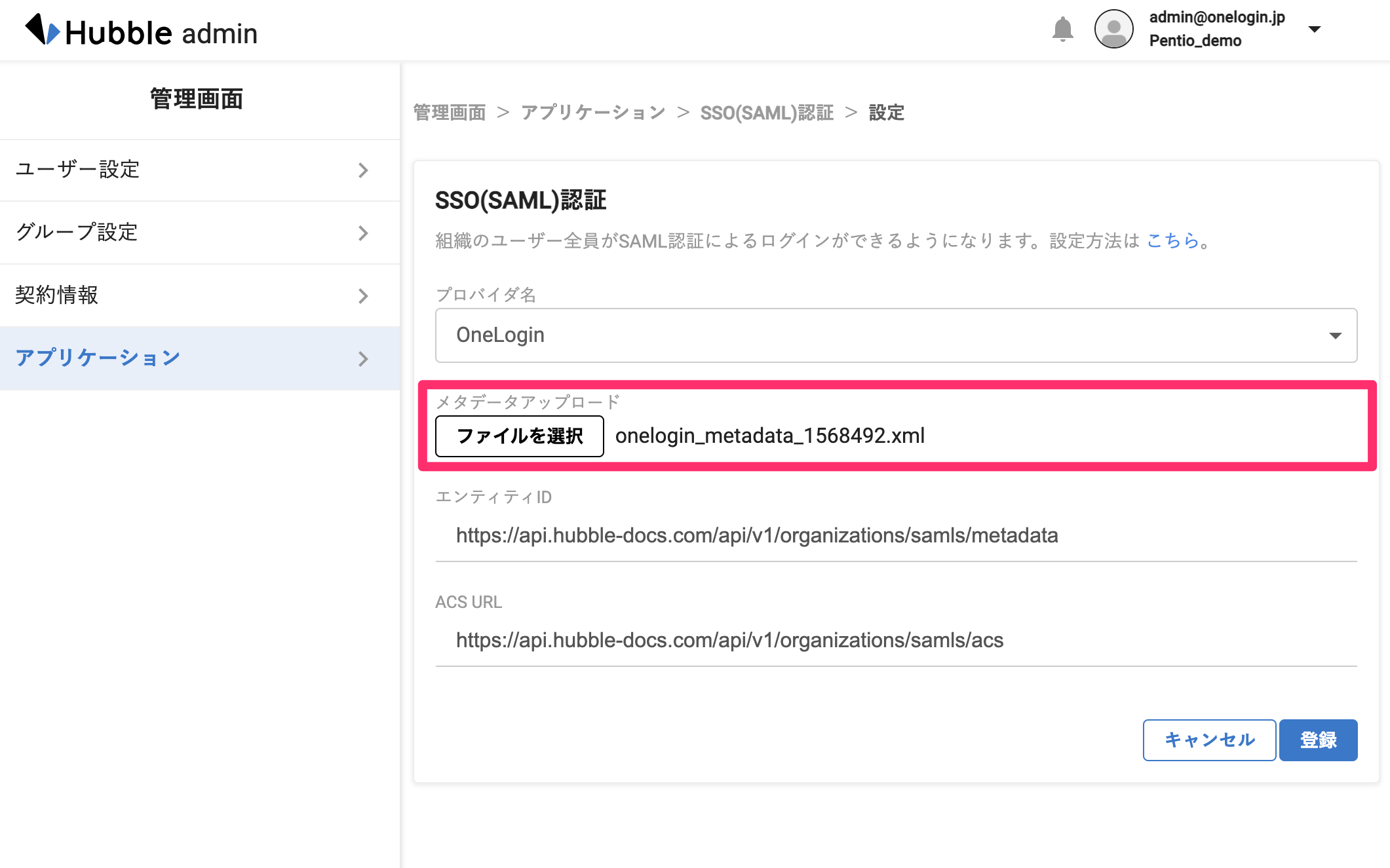Open ユーザー設定 menu item

coord(200,170)
